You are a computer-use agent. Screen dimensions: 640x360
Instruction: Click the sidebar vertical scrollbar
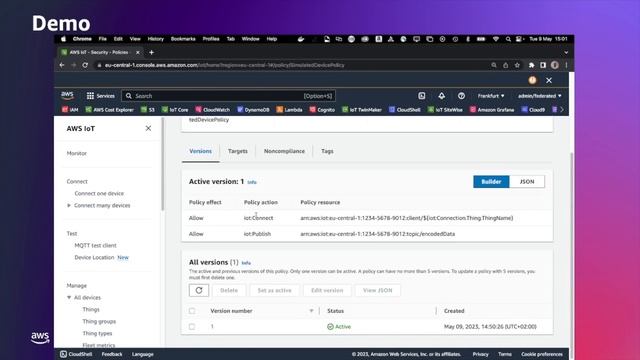click(162, 164)
